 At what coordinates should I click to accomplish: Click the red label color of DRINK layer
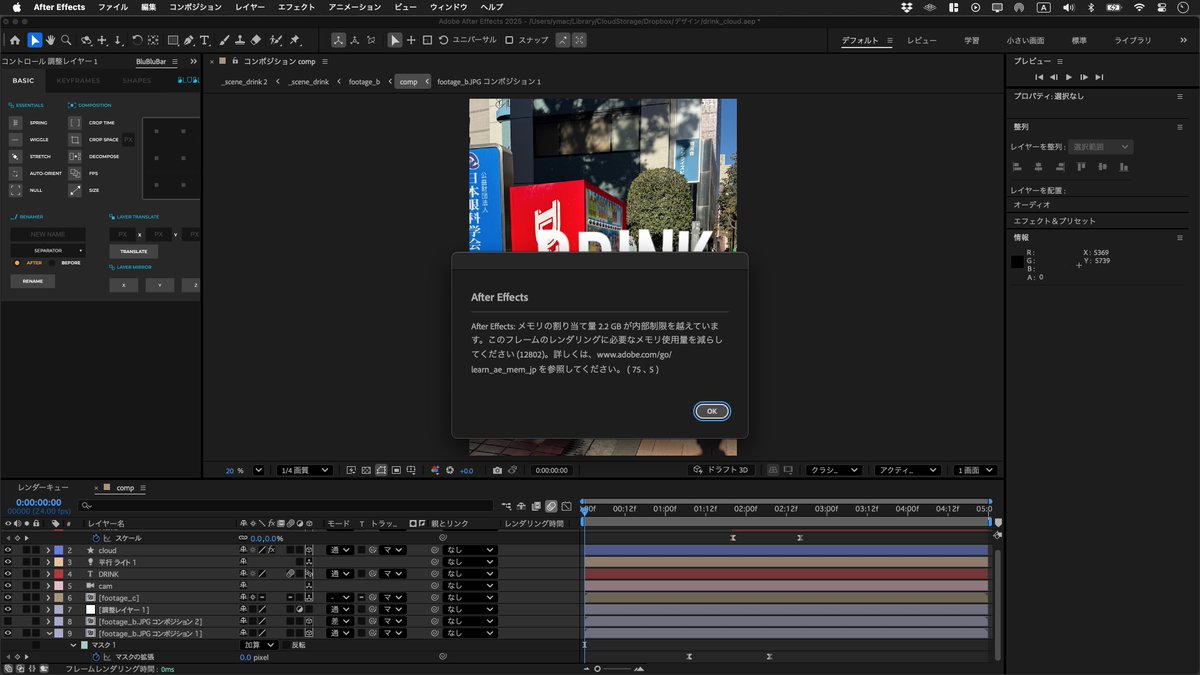coord(58,574)
